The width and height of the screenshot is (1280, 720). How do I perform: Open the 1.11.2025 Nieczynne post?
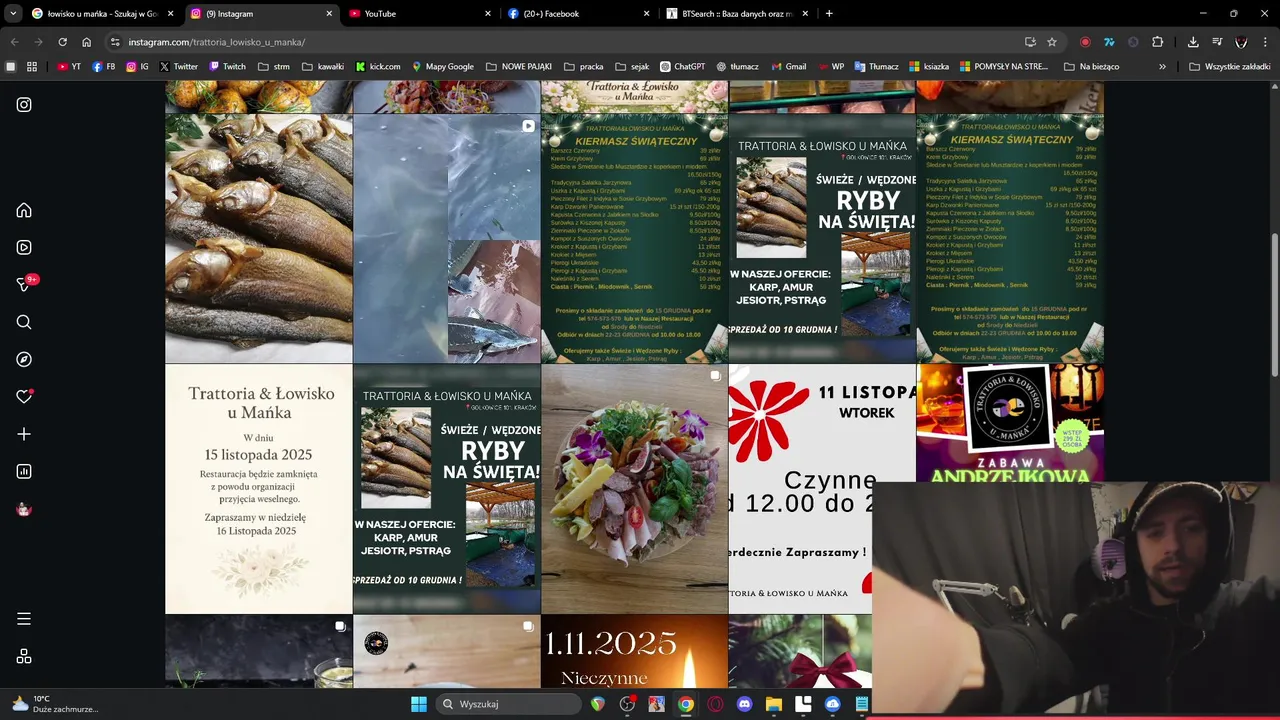[634, 651]
